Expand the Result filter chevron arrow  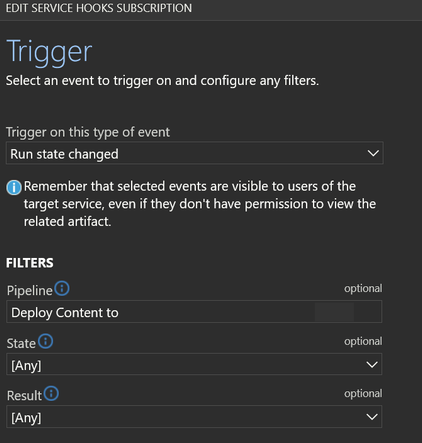click(372, 417)
